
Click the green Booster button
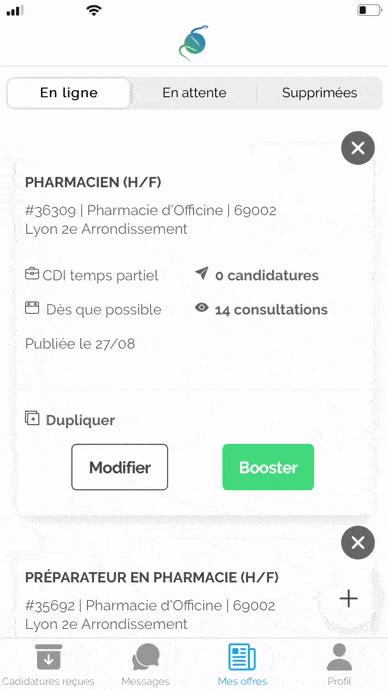tap(268, 467)
